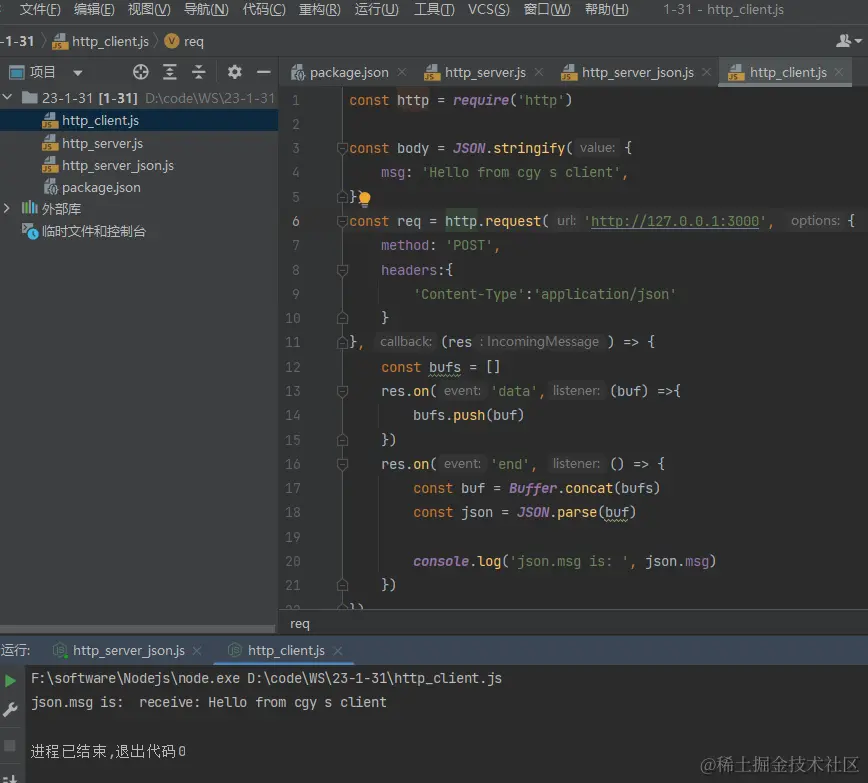Hide the project panel with minus icon
This screenshot has height=783, width=868.
click(x=264, y=72)
